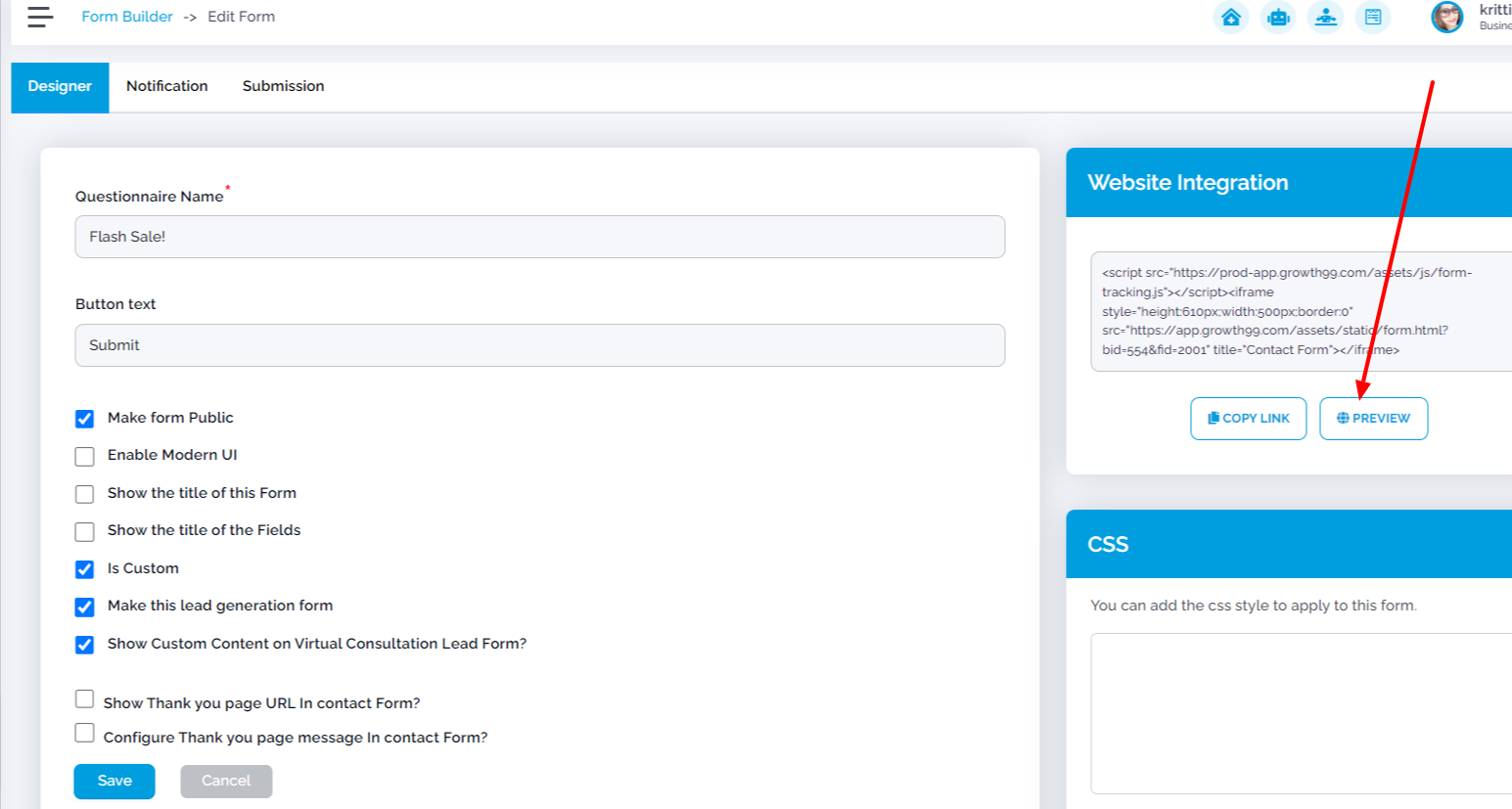Check Show the title of this Form
The image size is (1512, 809).
(85, 494)
